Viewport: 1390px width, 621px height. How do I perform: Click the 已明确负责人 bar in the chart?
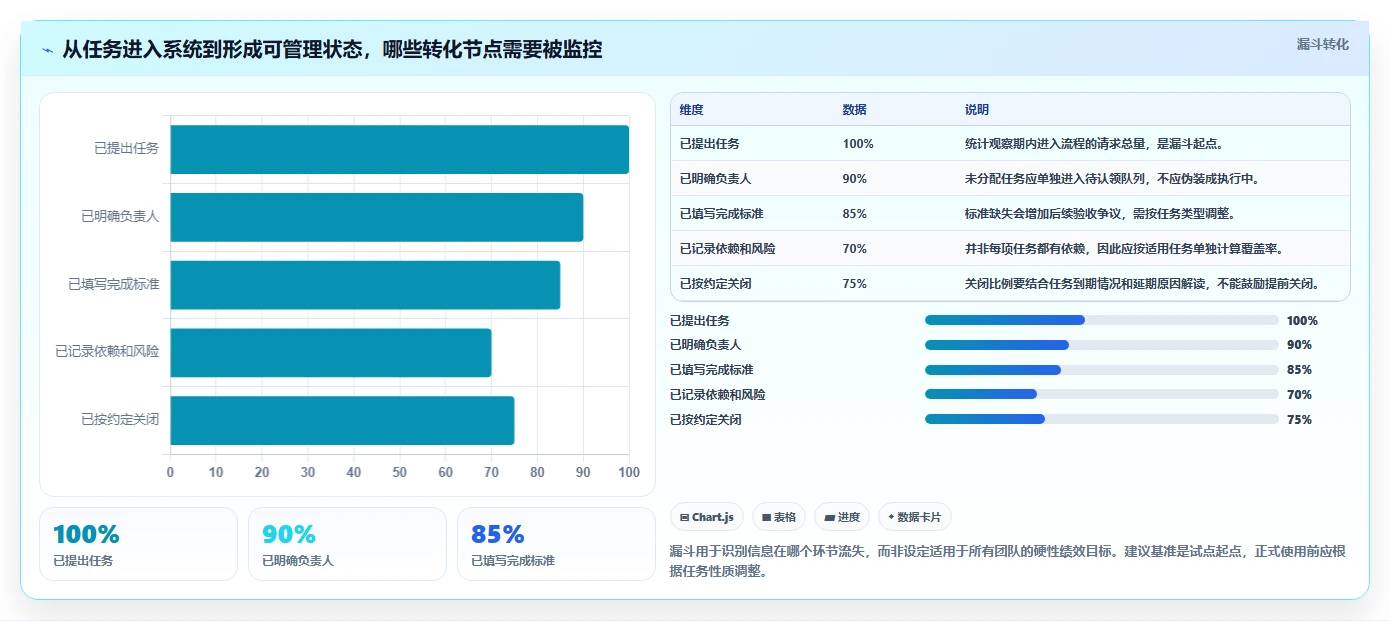click(377, 217)
